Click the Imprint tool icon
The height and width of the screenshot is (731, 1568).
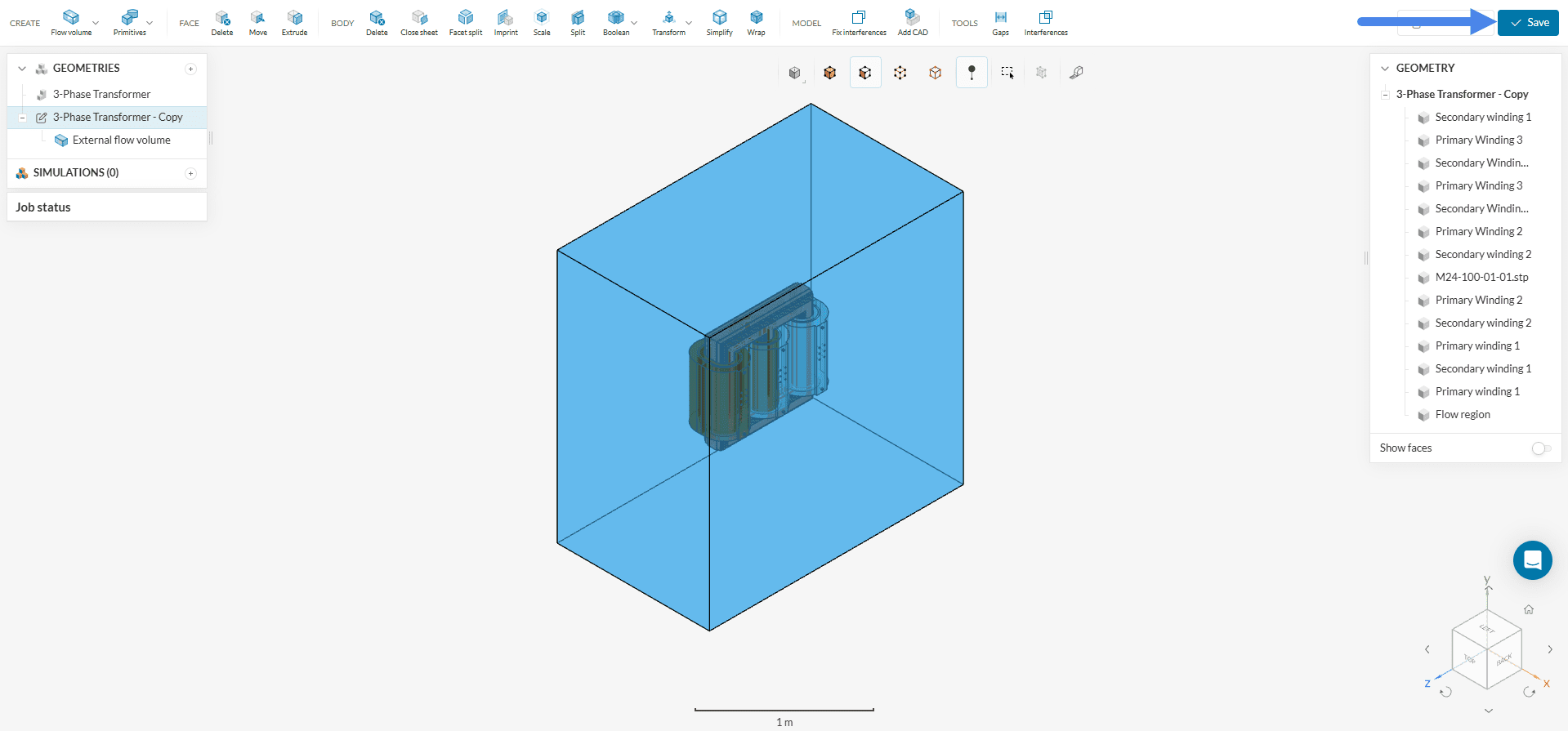point(506,18)
